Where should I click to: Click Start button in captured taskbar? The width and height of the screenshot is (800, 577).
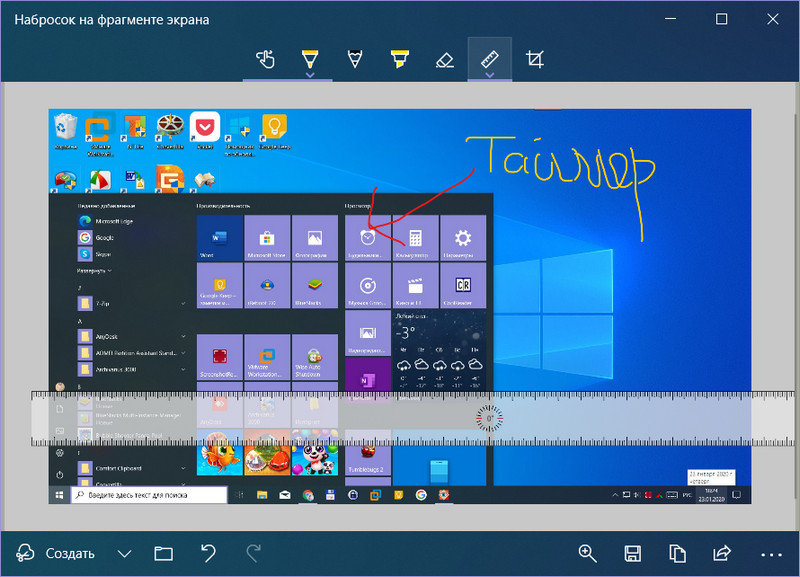pyautogui.click(x=59, y=495)
